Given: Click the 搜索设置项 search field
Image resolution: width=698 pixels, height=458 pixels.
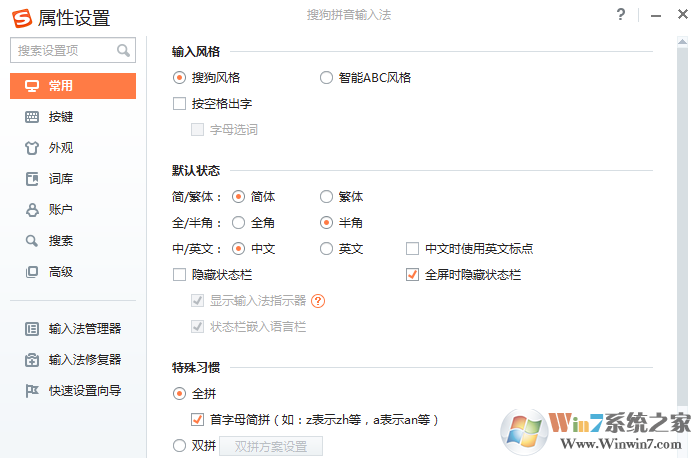Looking at the screenshot, I should click(x=65, y=49).
